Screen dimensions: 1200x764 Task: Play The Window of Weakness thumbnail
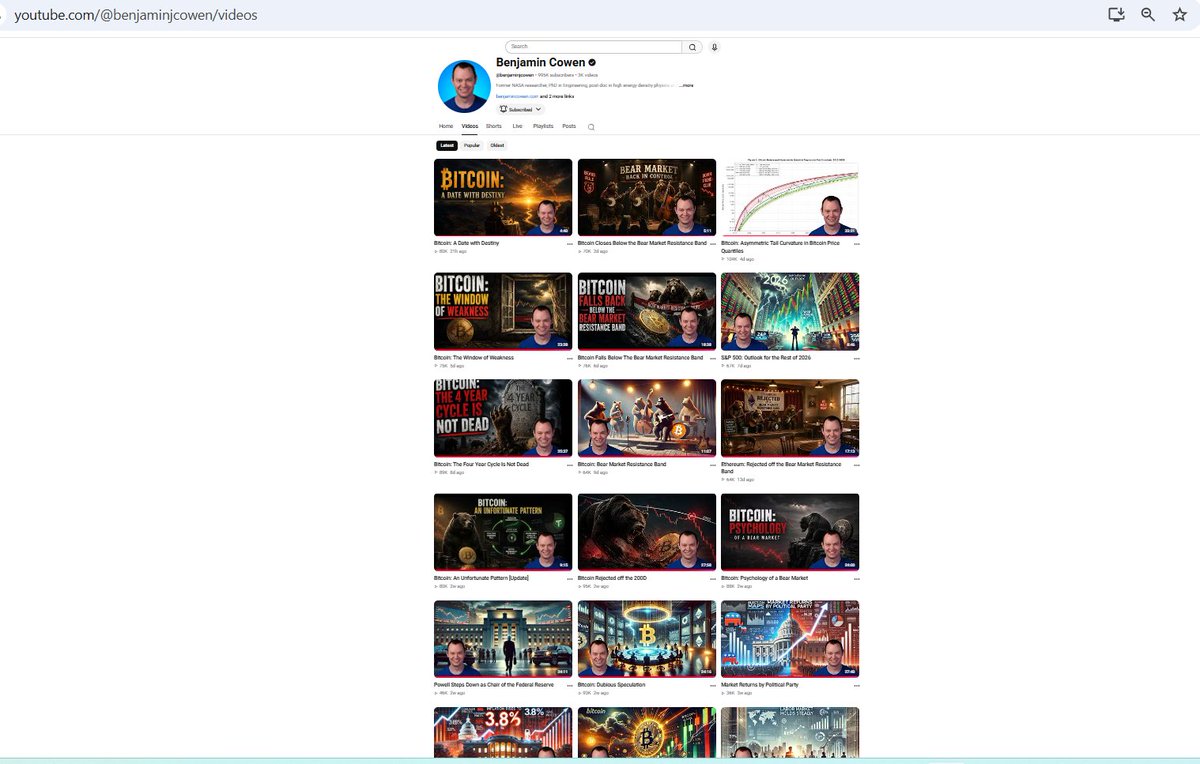[x=503, y=312]
